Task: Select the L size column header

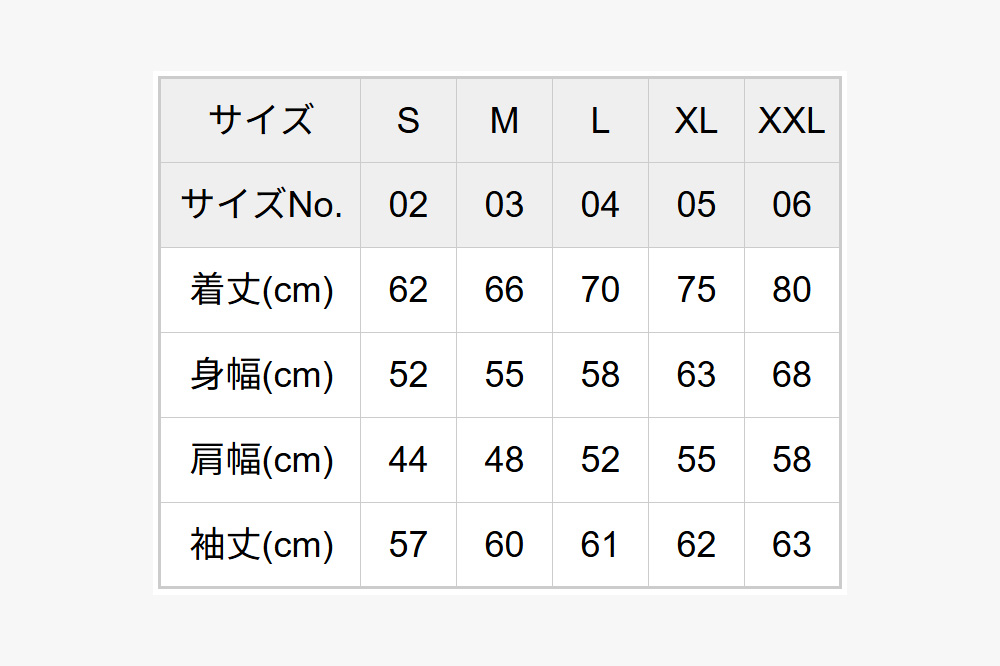Action: tap(600, 120)
